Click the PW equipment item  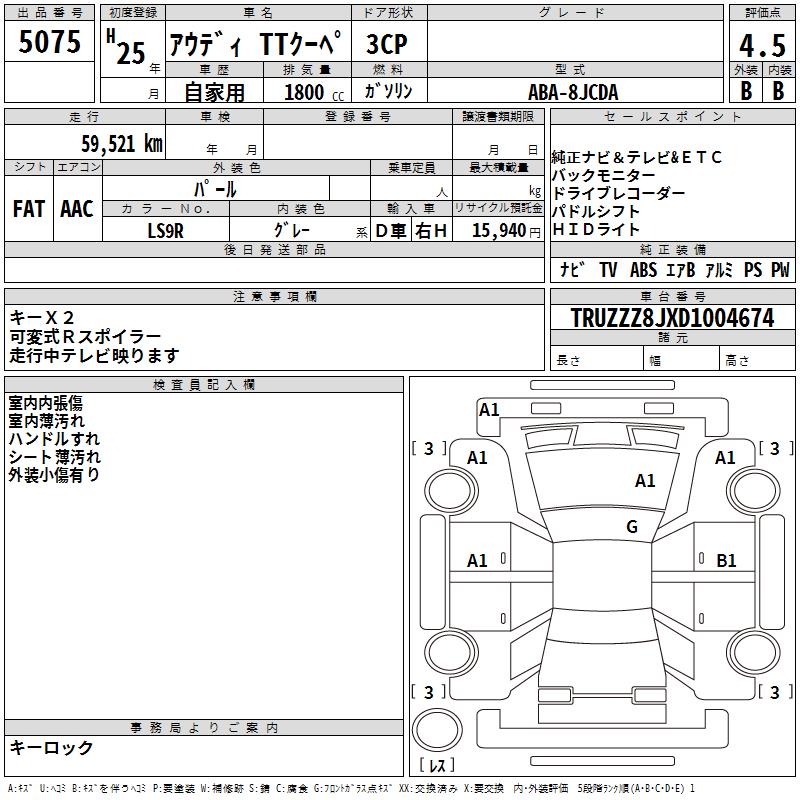pos(780,269)
